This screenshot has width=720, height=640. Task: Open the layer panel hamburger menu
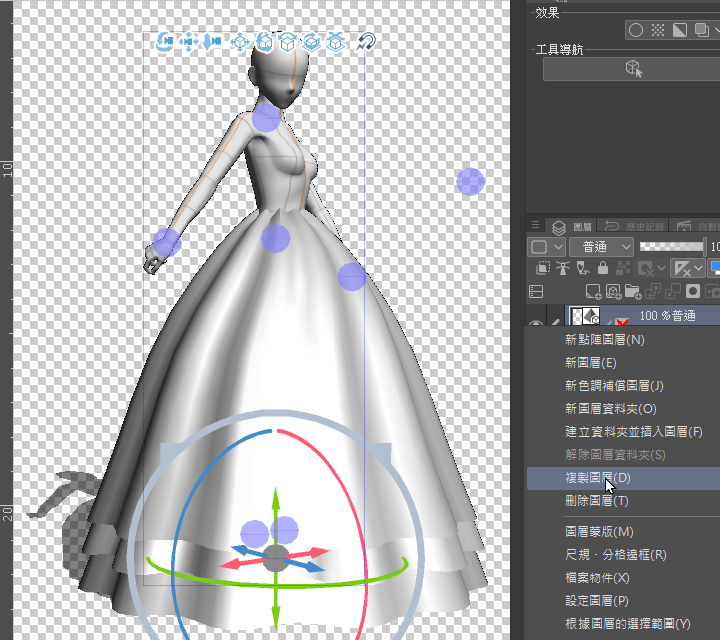coord(535,225)
